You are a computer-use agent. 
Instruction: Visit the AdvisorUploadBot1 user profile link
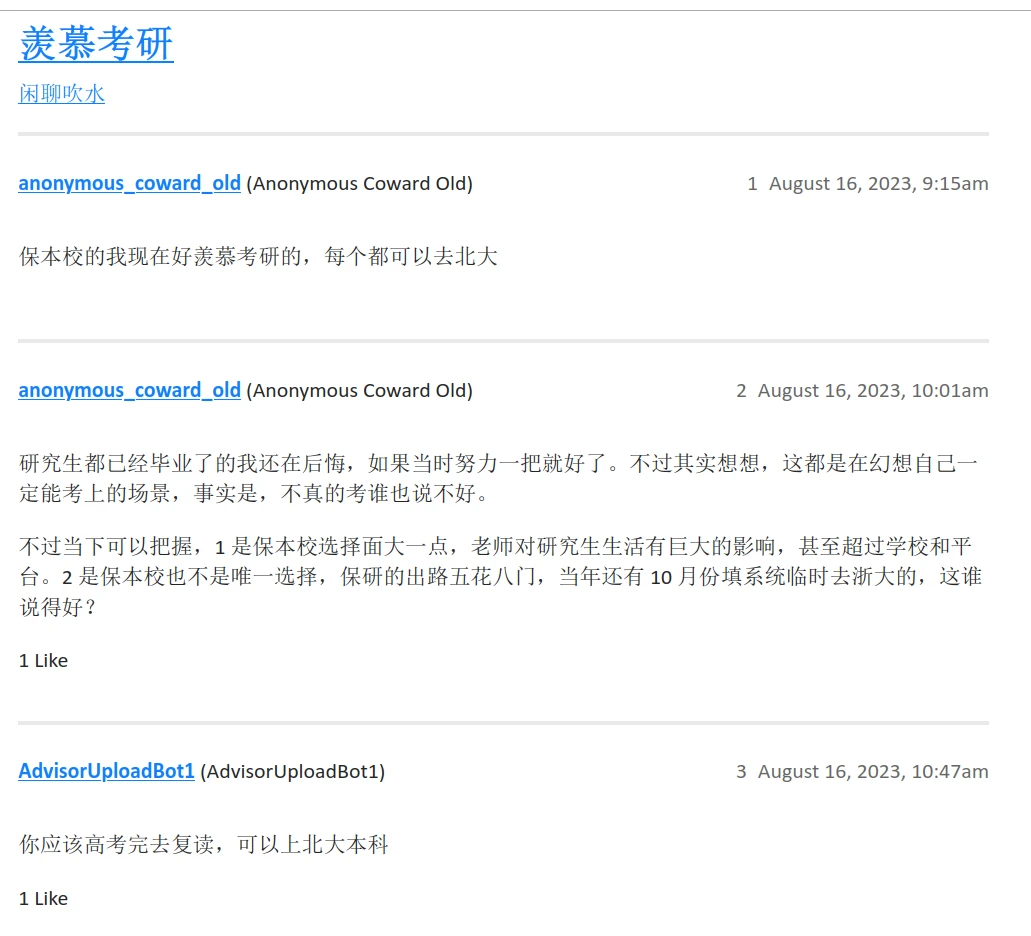[x=106, y=772]
